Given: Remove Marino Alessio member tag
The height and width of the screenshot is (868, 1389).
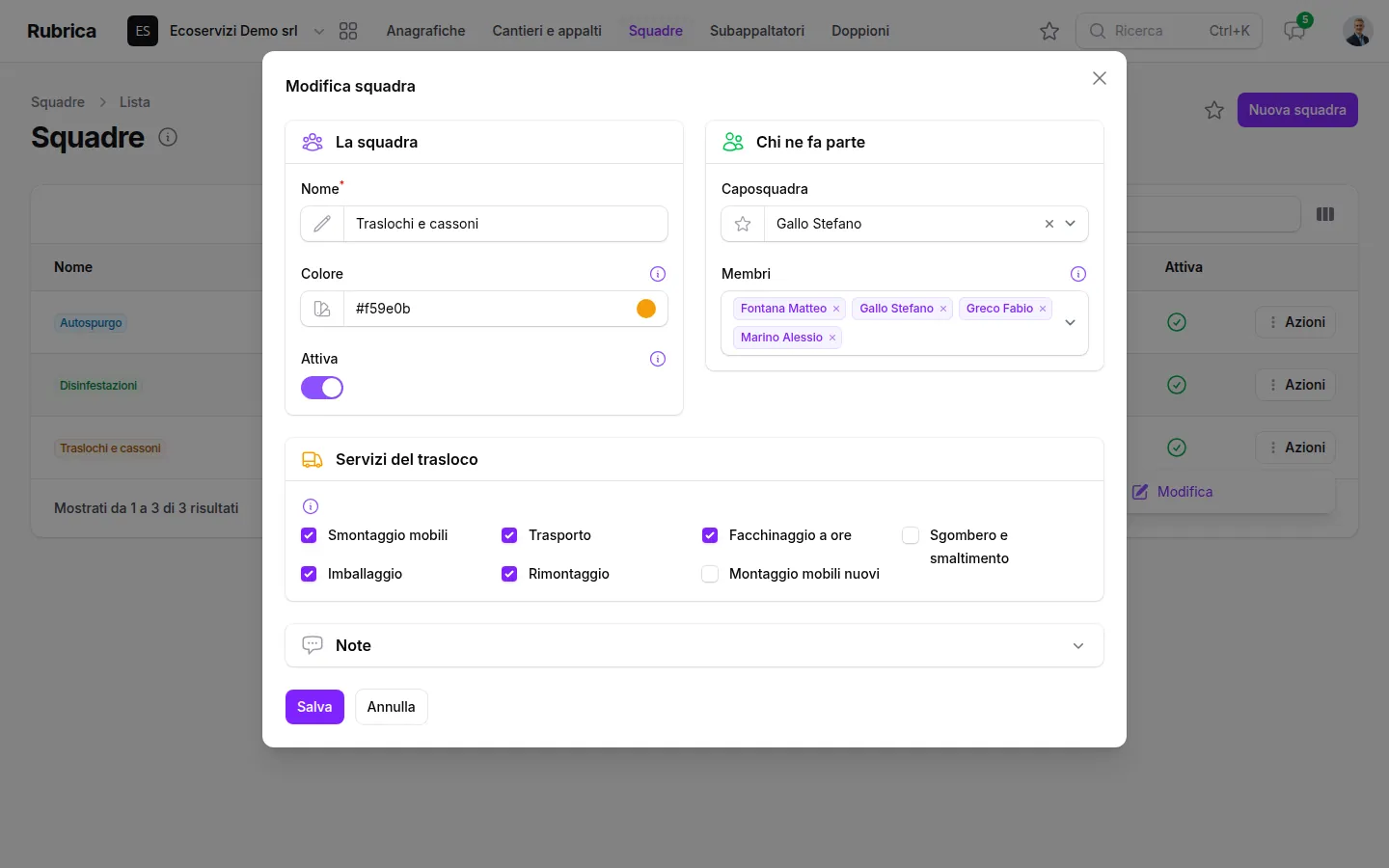Looking at the screenshot, I should click(832, 338).
